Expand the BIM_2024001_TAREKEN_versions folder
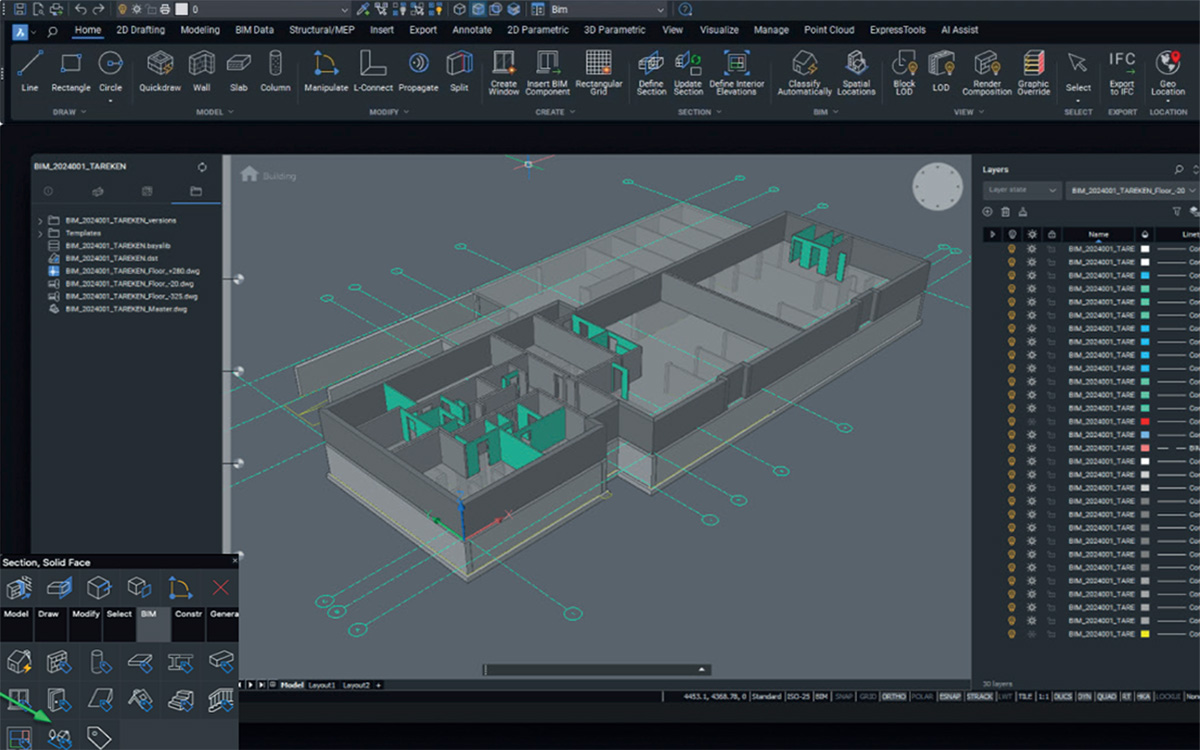The height and width of the screenshot is (750, 1200). click(40, 220)
